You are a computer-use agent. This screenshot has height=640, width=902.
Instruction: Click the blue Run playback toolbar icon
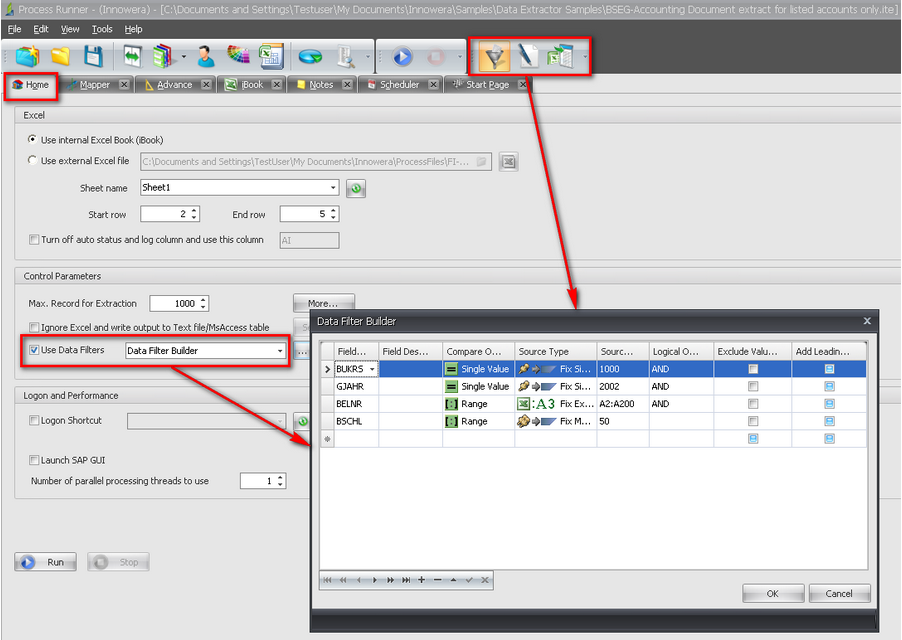(402, 56)
